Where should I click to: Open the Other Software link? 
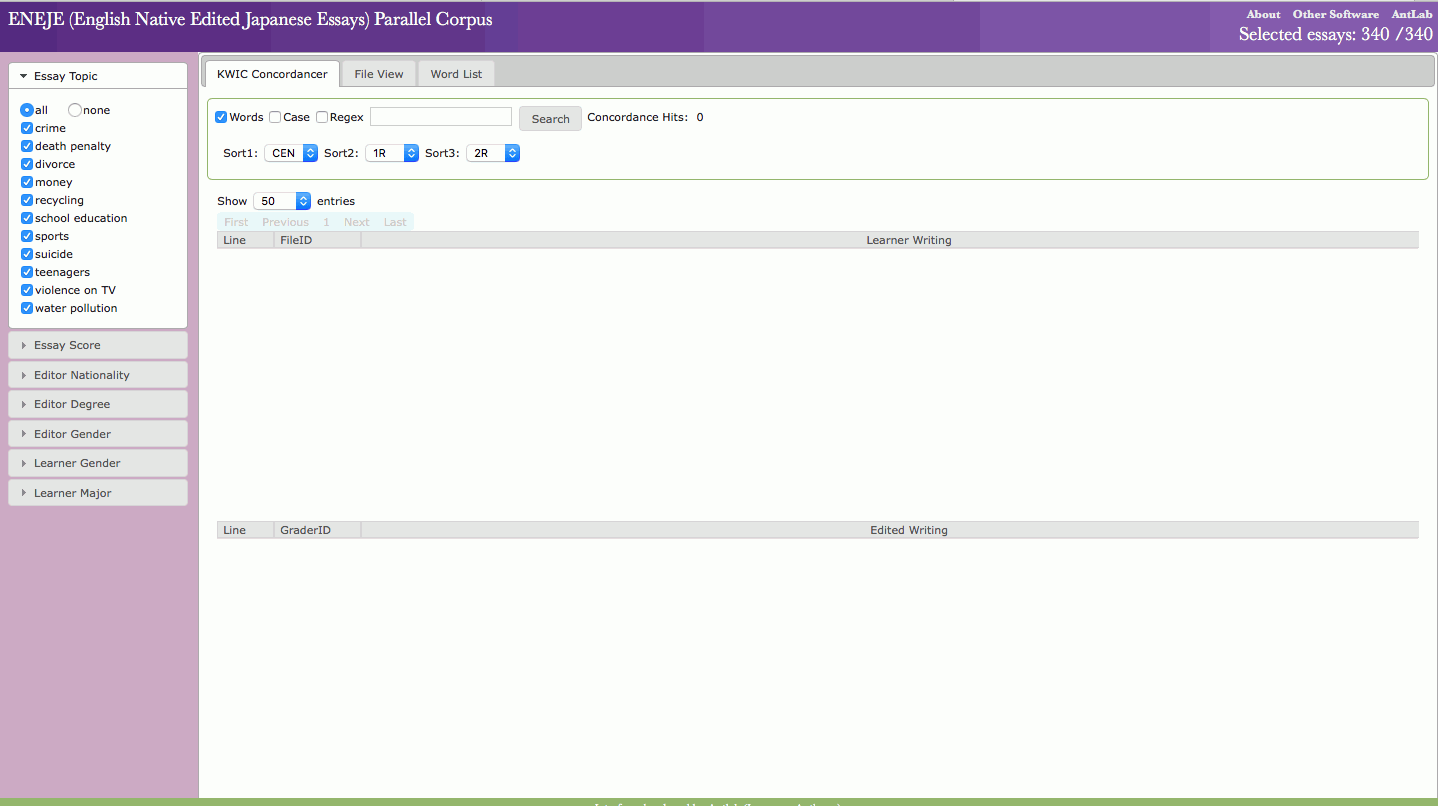coord(1335,14)
